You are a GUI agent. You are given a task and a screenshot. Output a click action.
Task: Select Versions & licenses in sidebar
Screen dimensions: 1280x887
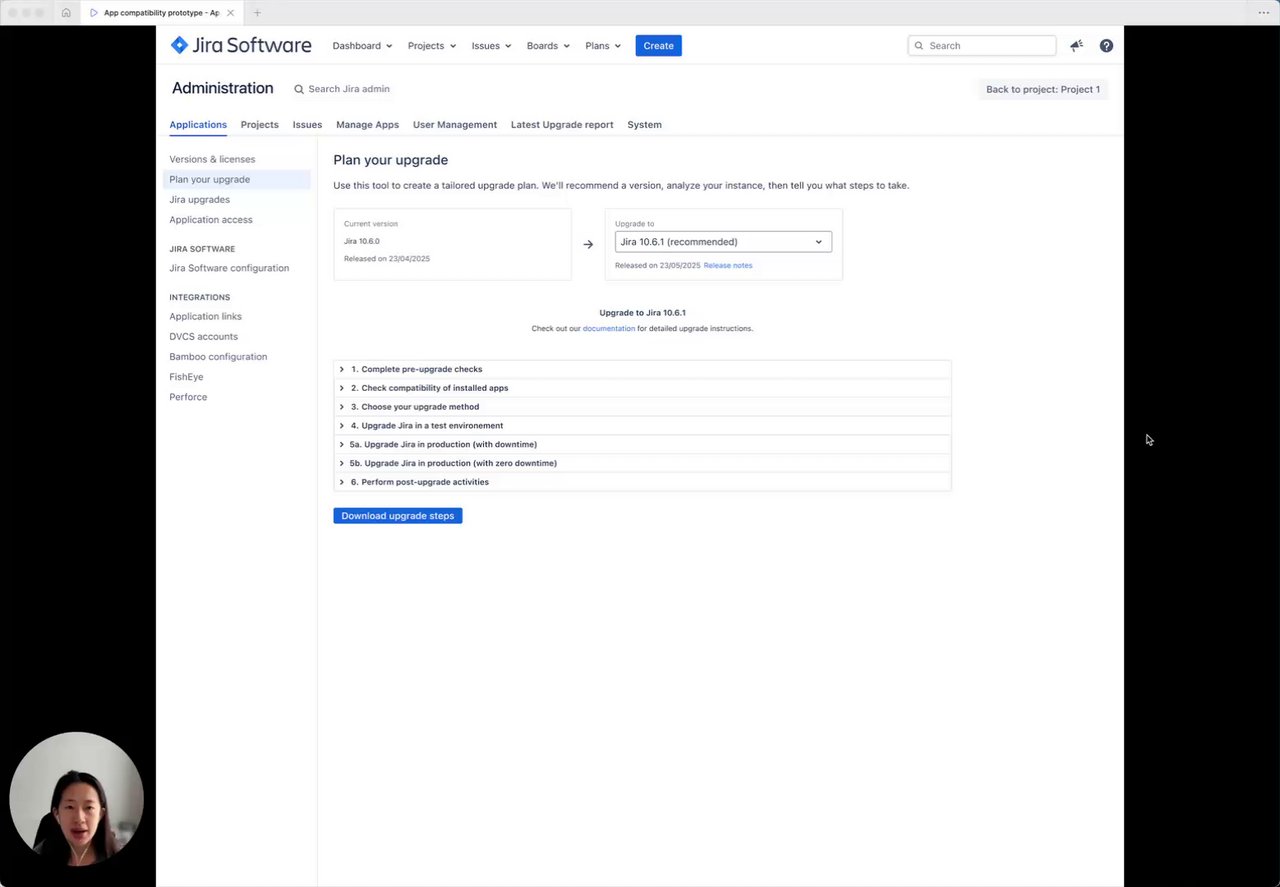coord(212,159)
